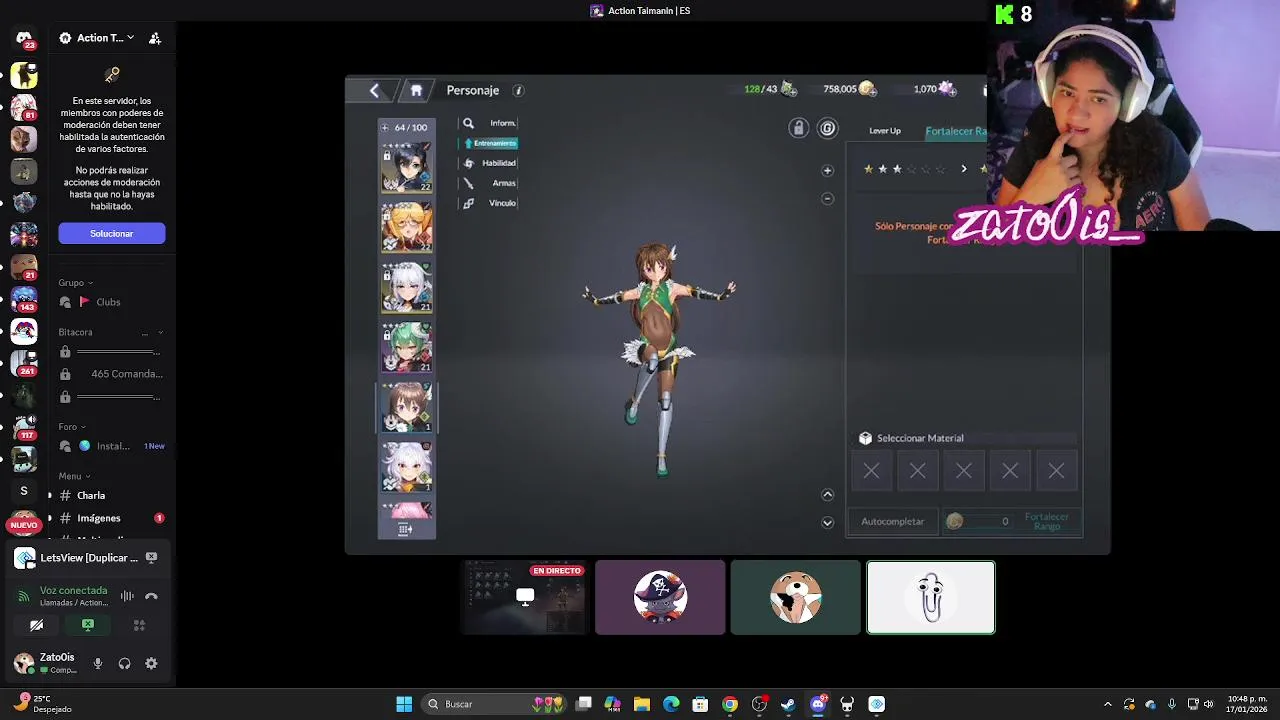Screen dimensions: 1280x720
Task: Zoom out the character model with minus
Action: 827,198
